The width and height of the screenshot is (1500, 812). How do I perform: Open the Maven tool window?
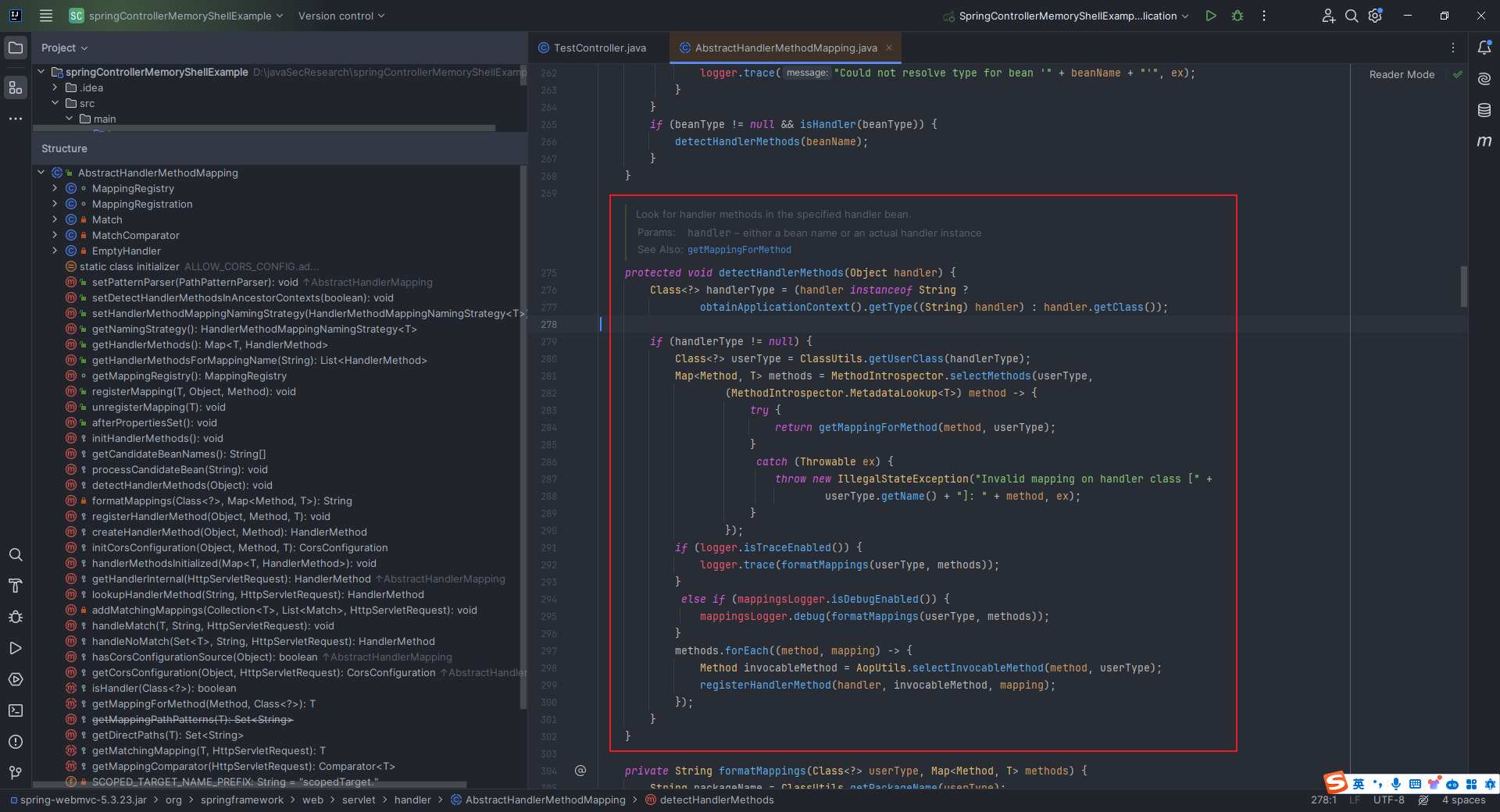1484,141
